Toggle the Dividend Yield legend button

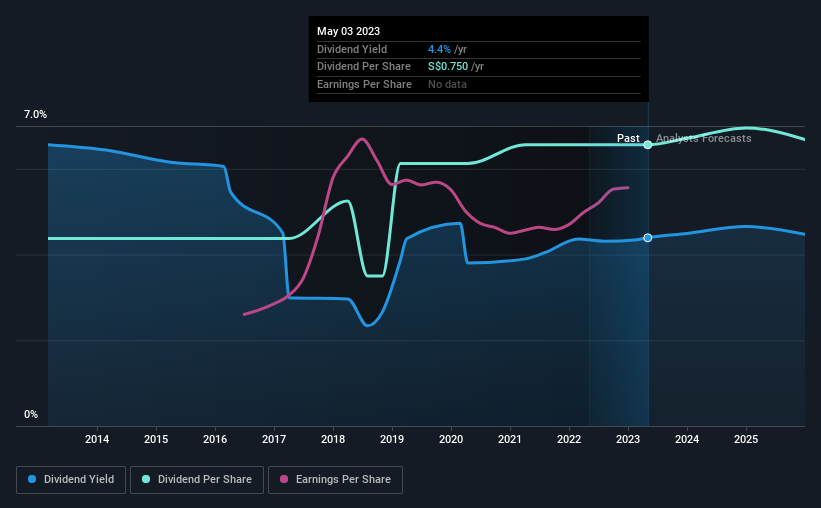[x=71, y=480]
